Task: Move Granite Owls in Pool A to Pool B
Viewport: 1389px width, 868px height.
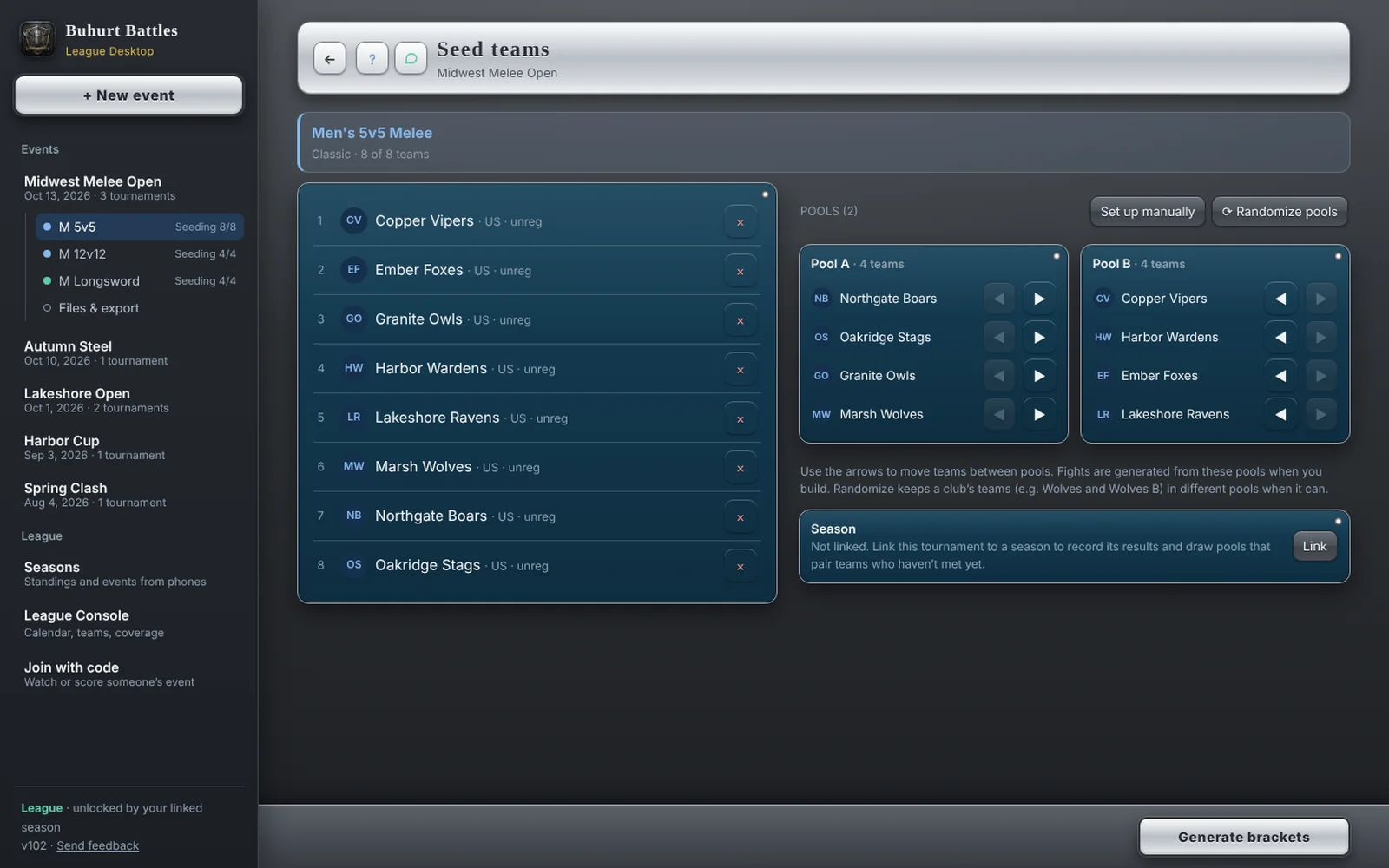Action: [x=1039, y=376]
